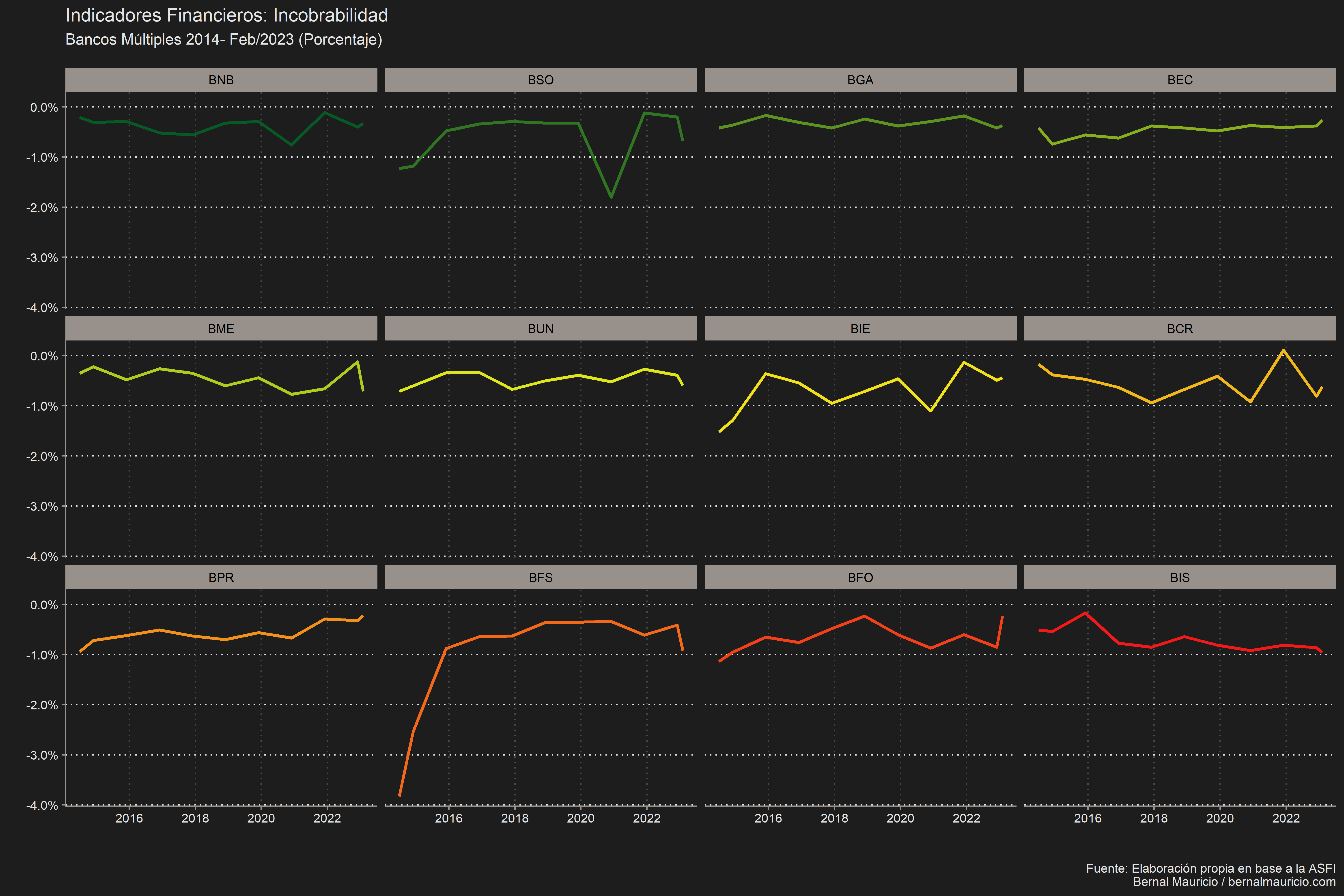The height and width of the screenshot is (896, 1344).
Task: Select the BPR facet header
Action: point(221,577)
